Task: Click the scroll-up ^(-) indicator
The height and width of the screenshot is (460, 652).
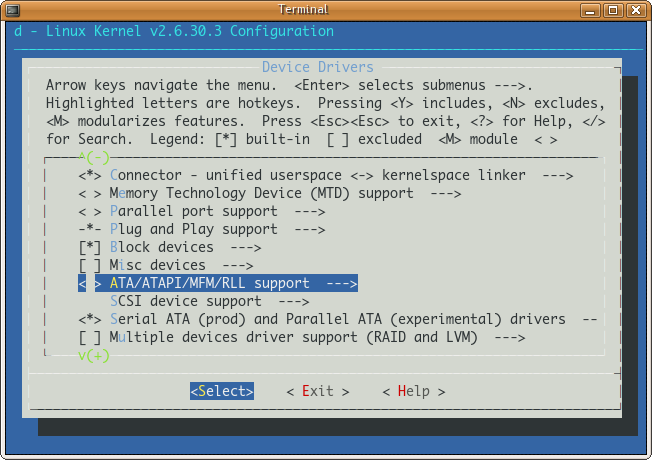Action: tap(94, 158)
